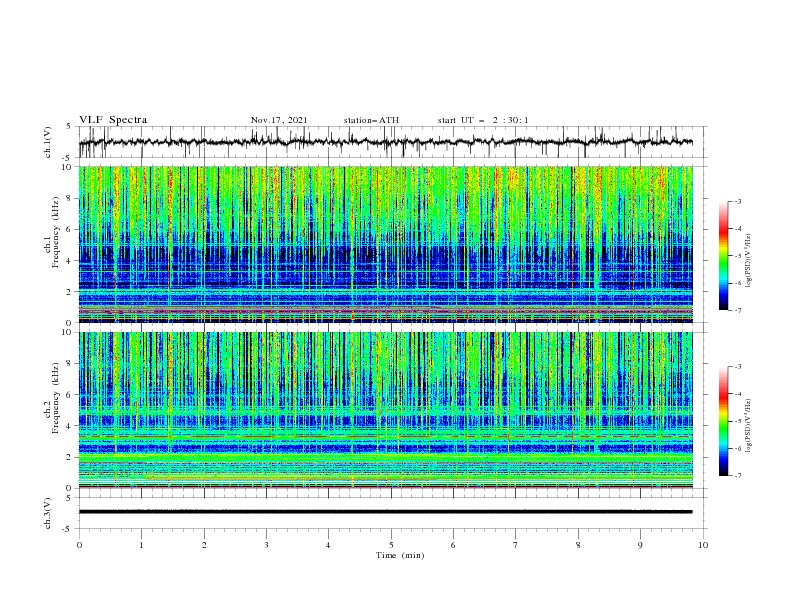This screenshot has width=792, height=612.
Task: Select the date text "Nov.17, 2021"
Action: tap(279, 120)
